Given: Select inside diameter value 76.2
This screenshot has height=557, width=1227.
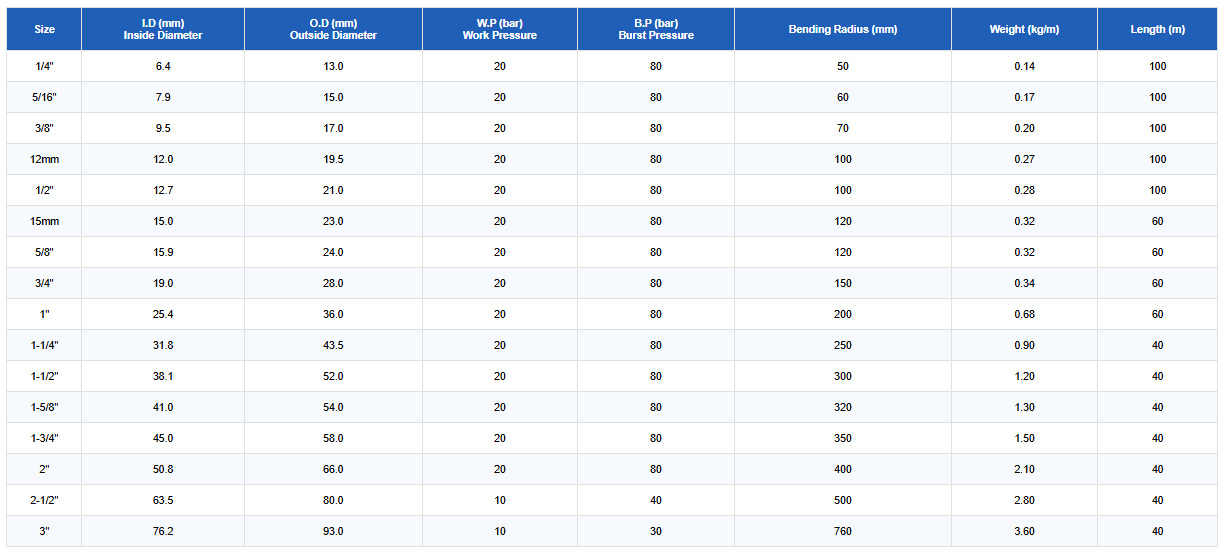Looking at the screenshot, I should pyautogui.click(x=163, y=531).
